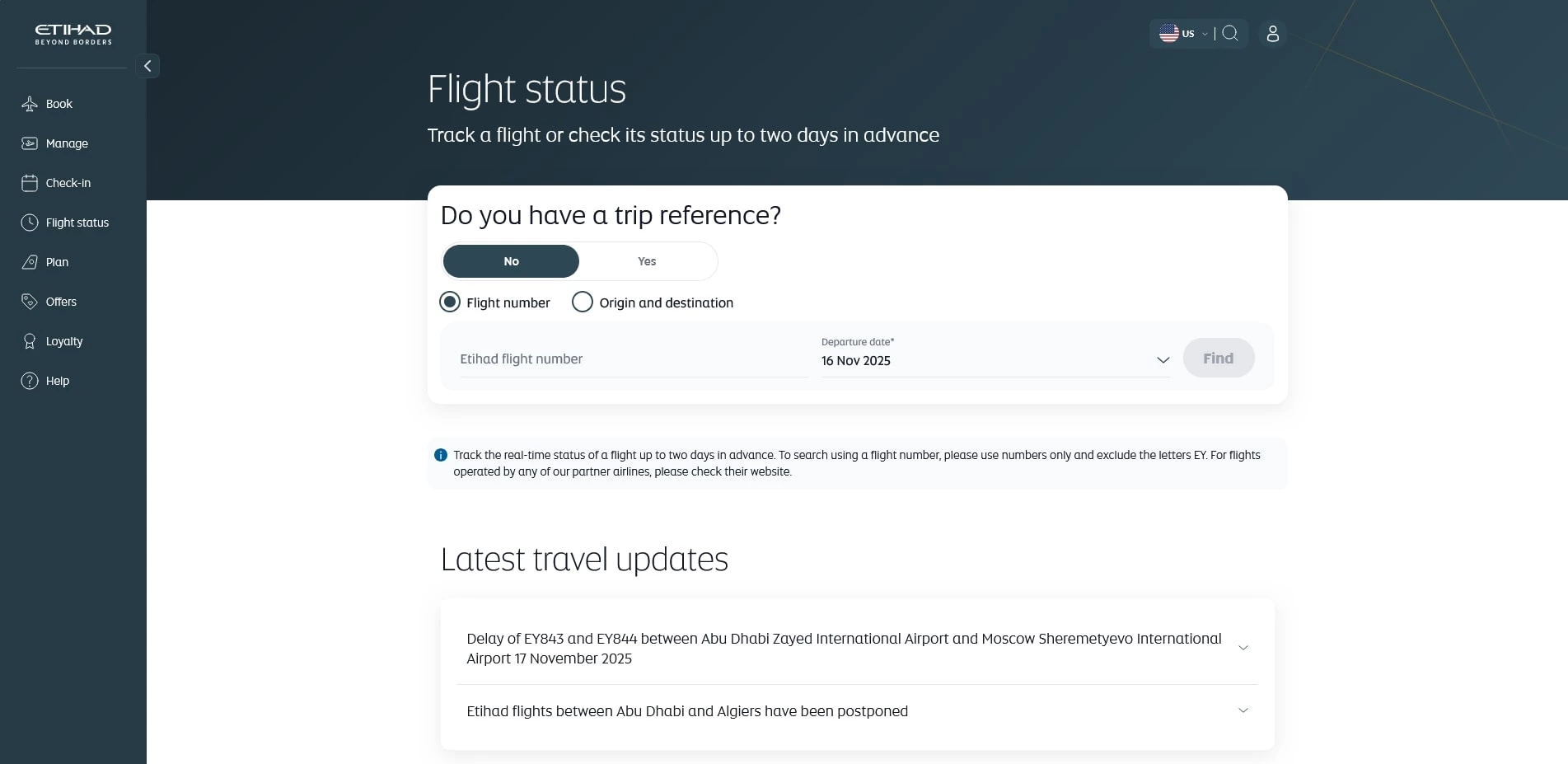This screenshot has width=1568, height=764.
Task: Open site search with magnifier icon
Action: click(x=1230, y=34)
